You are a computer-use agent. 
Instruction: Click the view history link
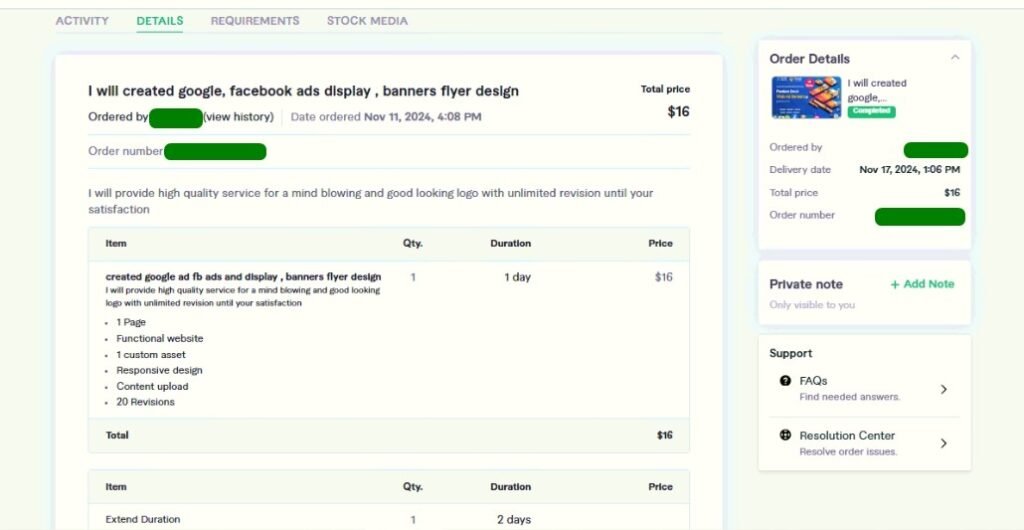(x=238, y=117)
